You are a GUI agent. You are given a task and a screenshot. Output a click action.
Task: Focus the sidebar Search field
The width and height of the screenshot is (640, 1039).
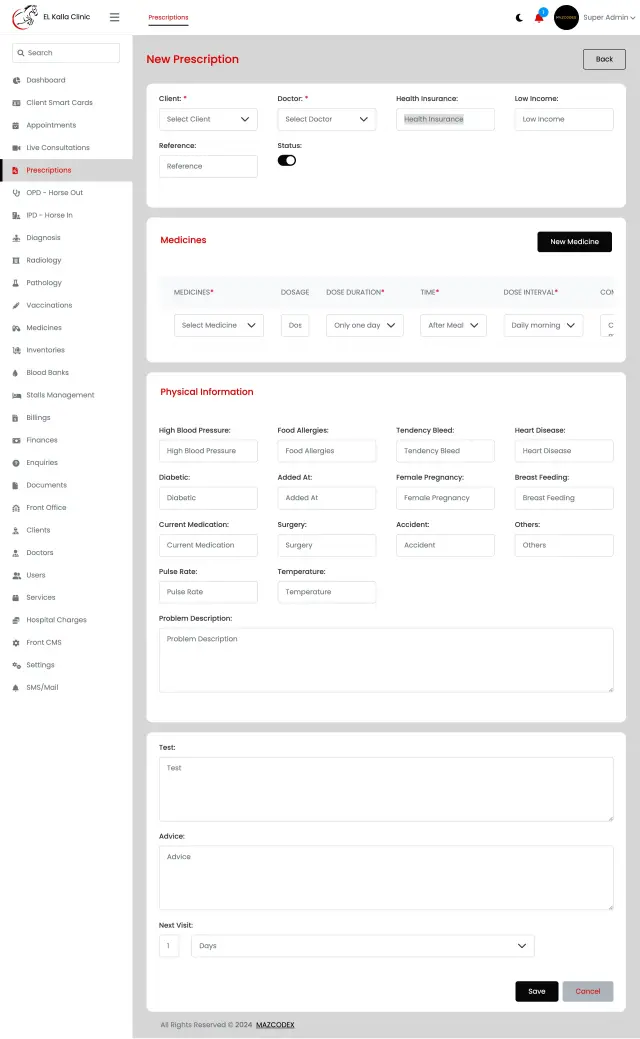(66, 53)
